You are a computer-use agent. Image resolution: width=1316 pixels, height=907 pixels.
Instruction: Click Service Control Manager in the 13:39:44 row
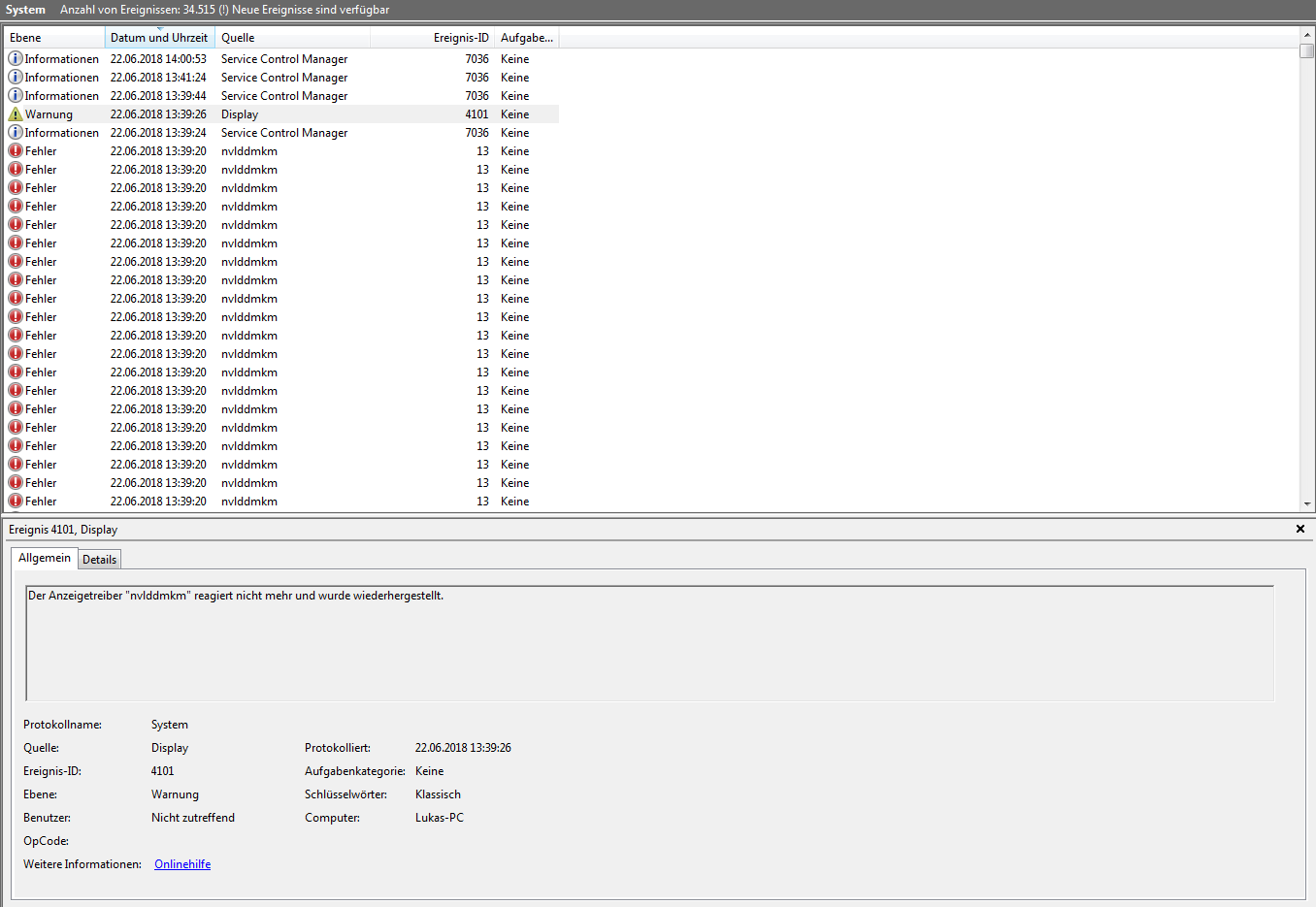[x=284, y=96]
